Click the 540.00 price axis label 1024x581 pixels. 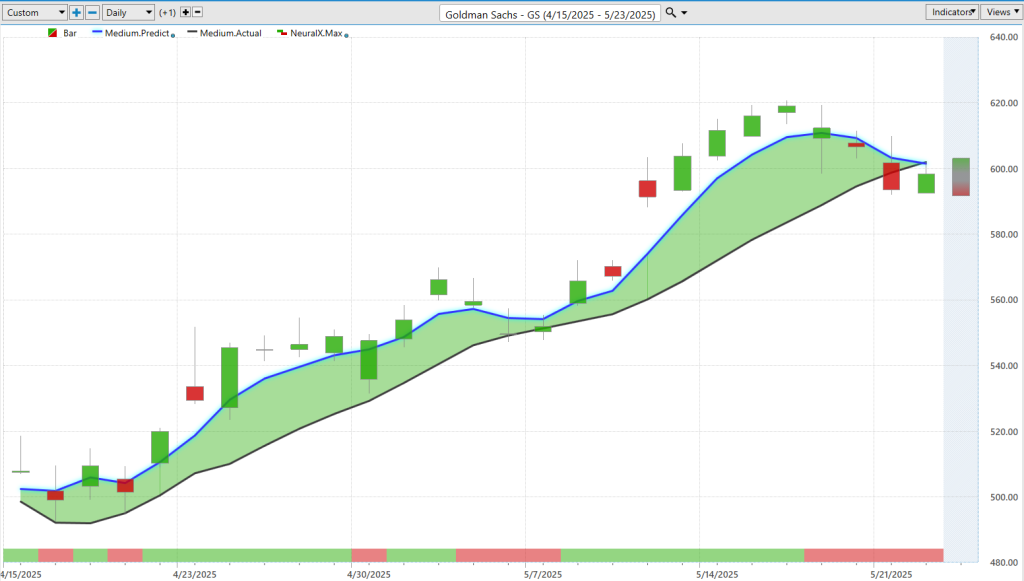pos(1003,366)
